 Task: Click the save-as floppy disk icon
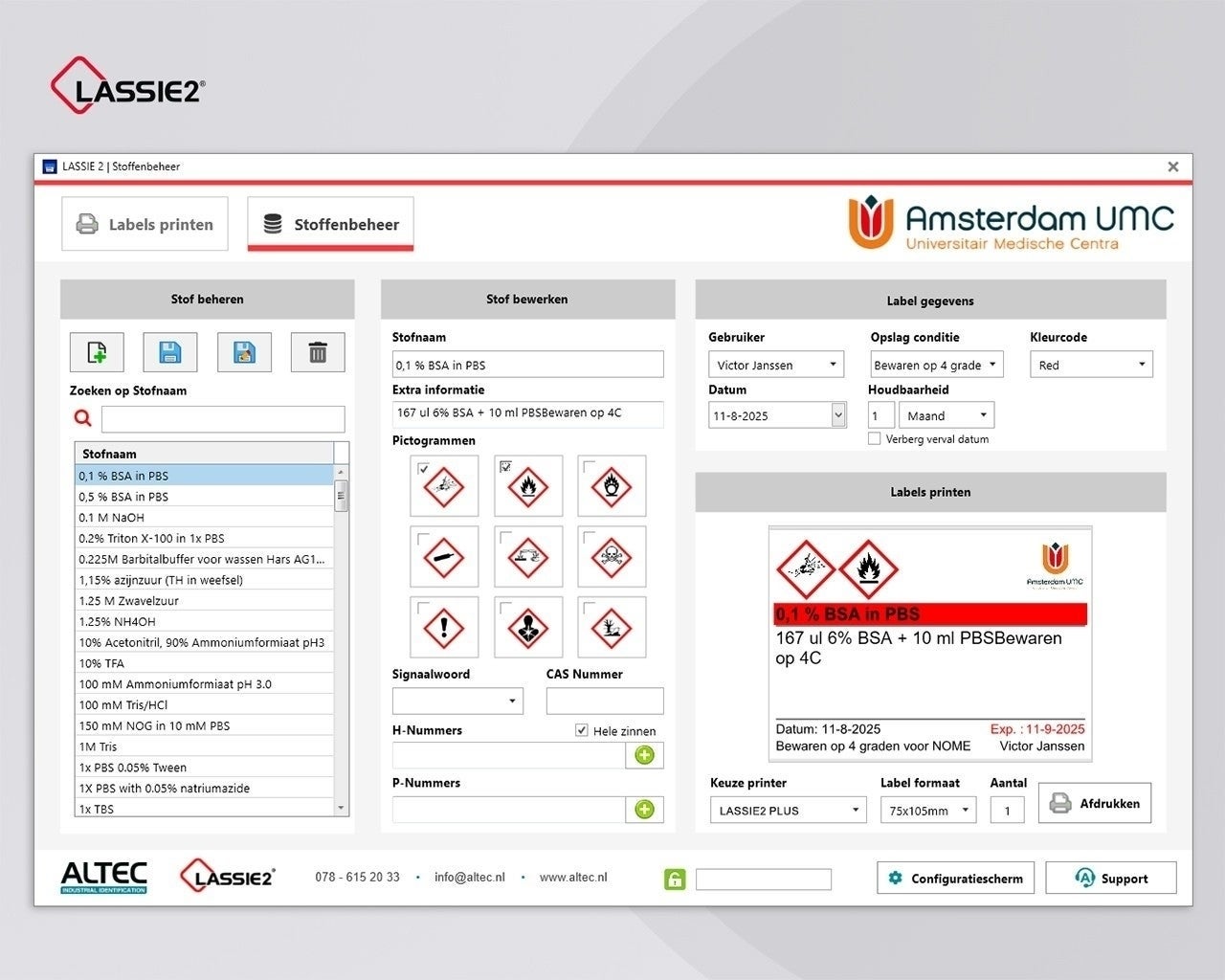(244, 353)
